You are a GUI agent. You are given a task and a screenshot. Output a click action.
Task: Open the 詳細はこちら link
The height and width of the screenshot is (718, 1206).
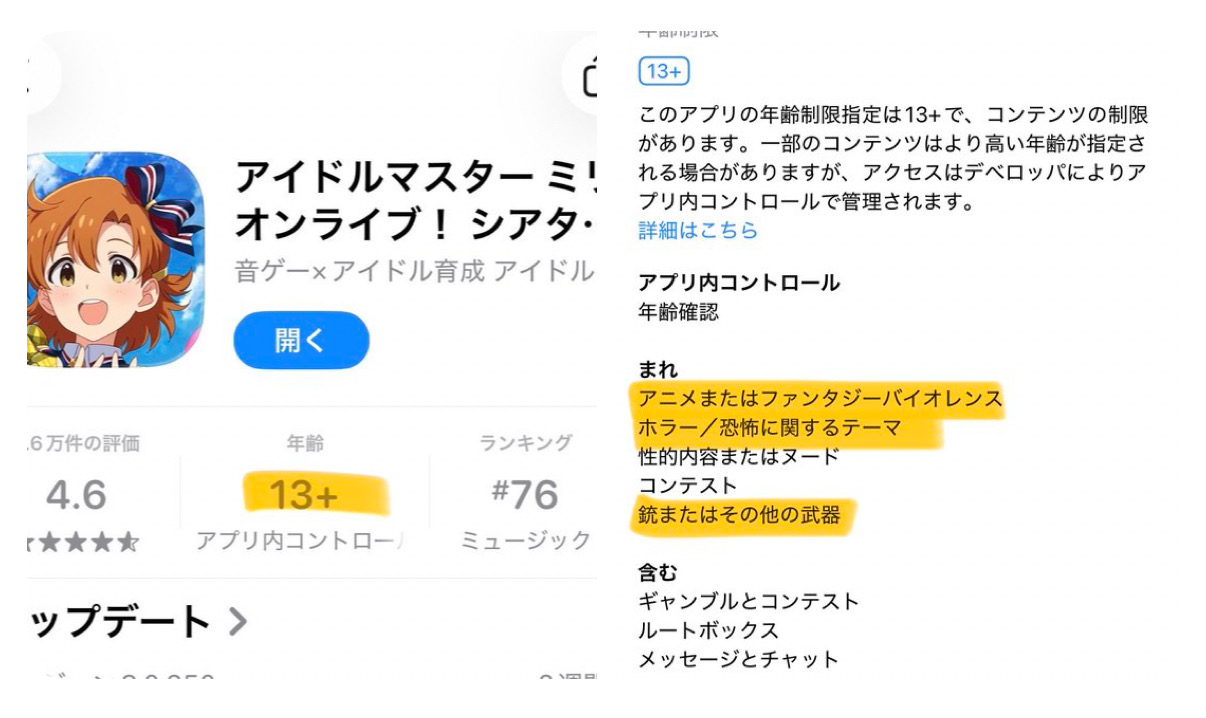click(698, 230)
